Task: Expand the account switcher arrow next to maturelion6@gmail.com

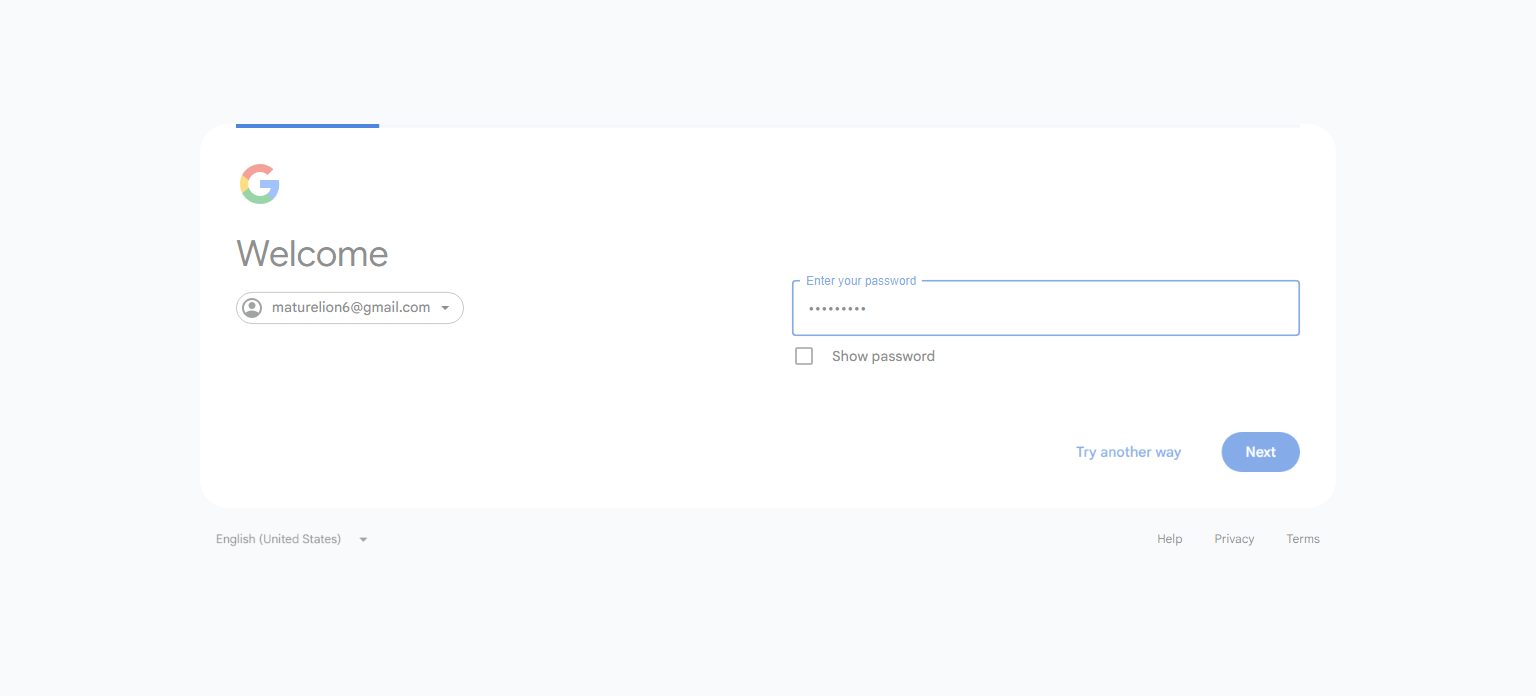Action: click(x=445, y=308)
